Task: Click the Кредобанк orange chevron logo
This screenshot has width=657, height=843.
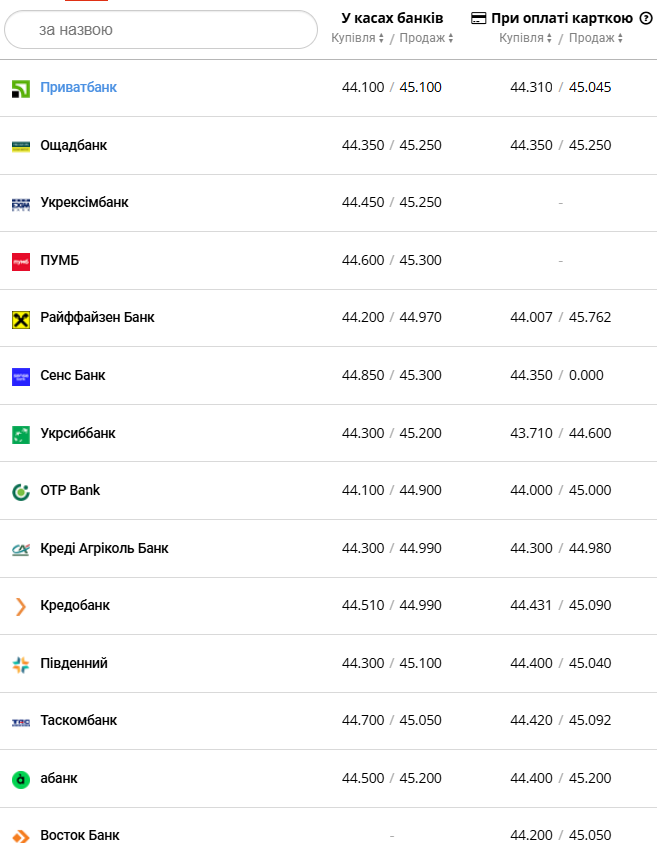Action: (x=21, y=607)
